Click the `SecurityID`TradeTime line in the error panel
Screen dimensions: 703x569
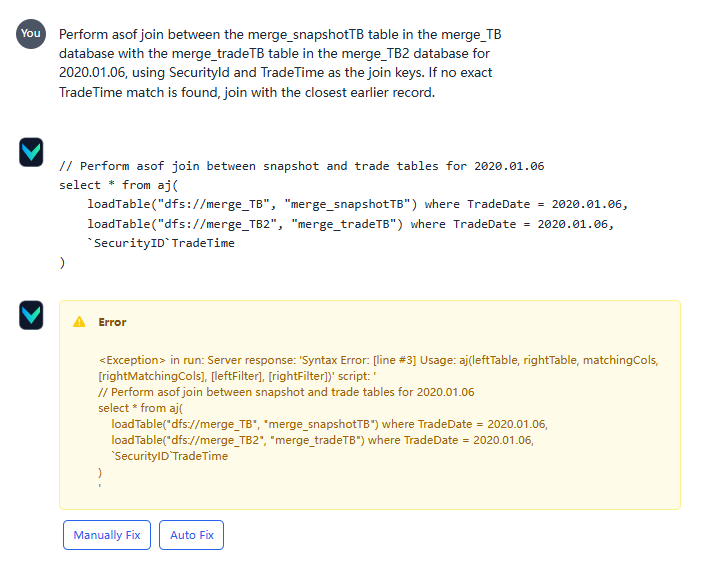click(170, 456)
